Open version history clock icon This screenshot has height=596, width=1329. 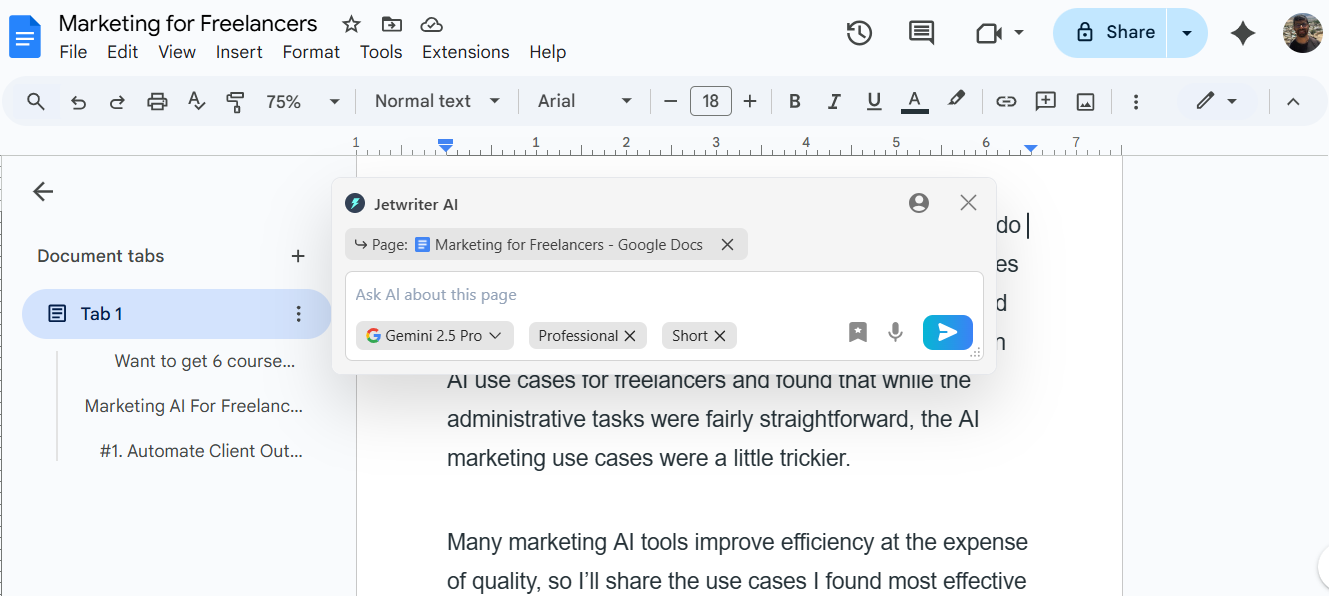pos(859,33)
